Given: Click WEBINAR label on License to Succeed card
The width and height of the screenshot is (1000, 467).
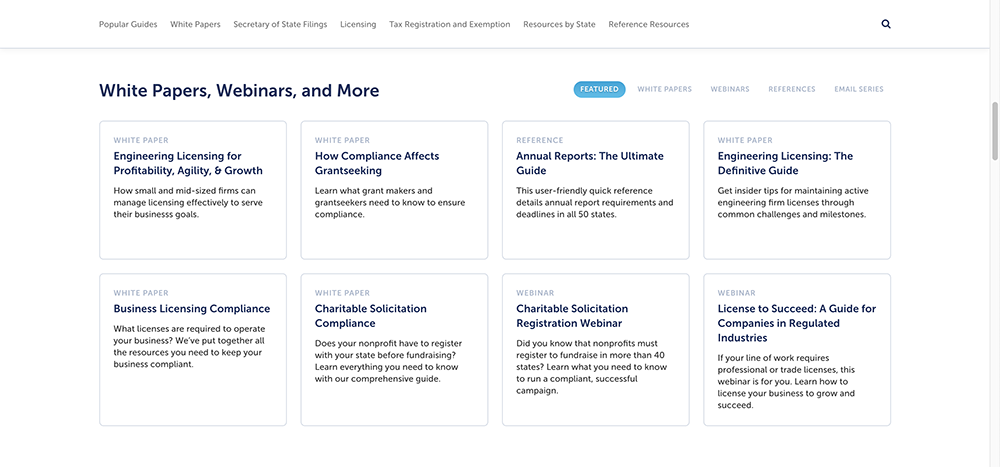Looking at the screenshot, I should (x=737, y=293).
